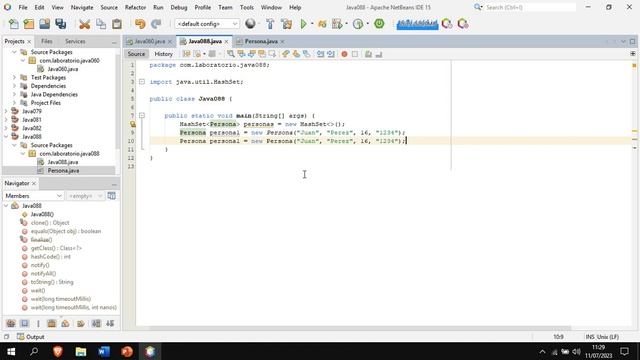Click the Profile Project icon

click(x=358, y=24)
